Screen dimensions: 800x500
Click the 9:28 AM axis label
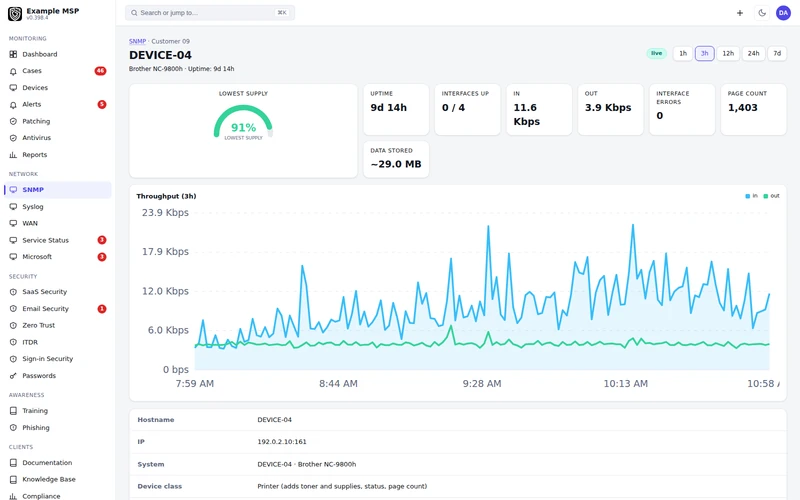[x=482, y=384]
